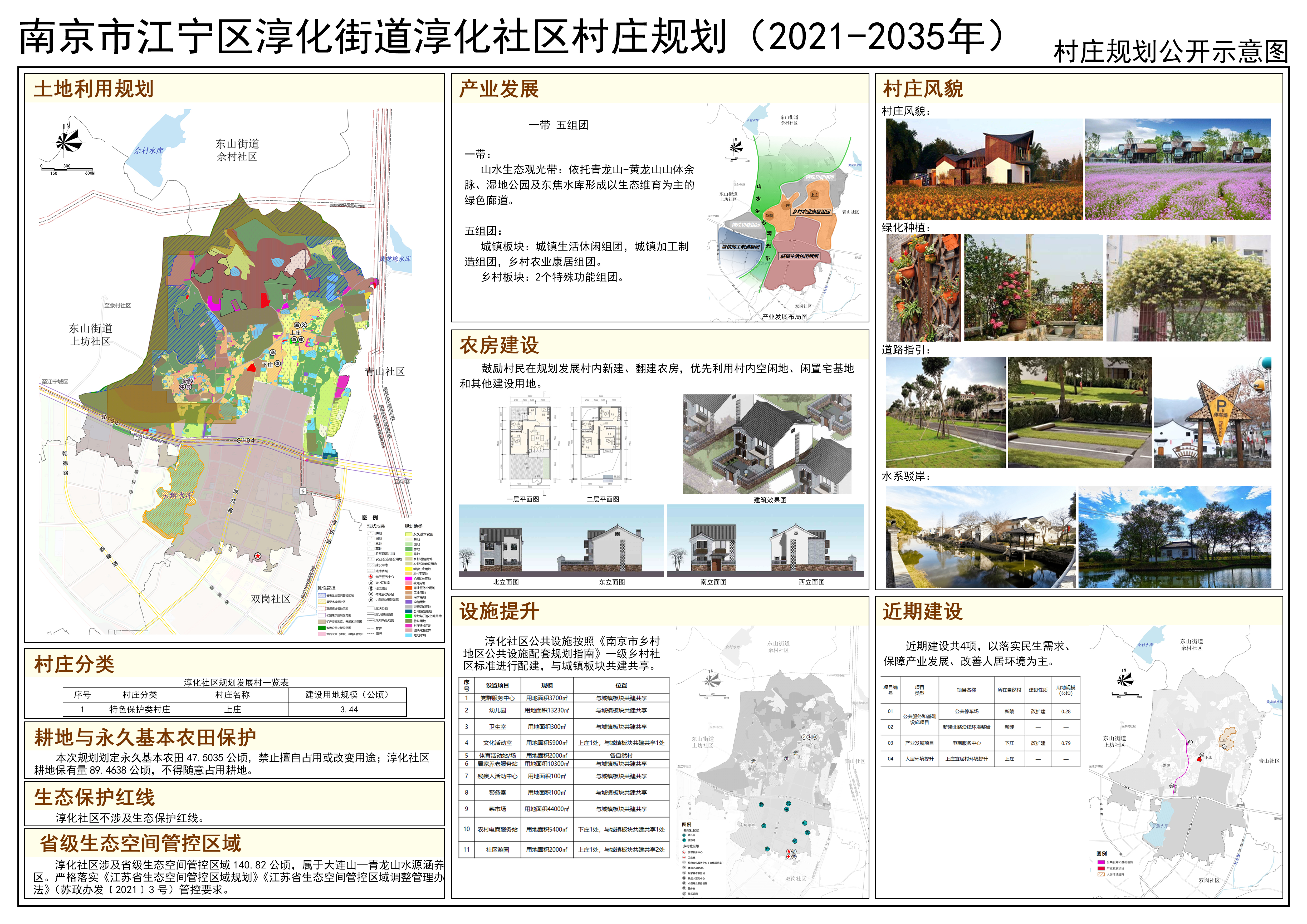Click the 小型商业服务设施 circled 商 legend icon
Screen dimensions: 1307x924
pyautogui.click(x=371, y=600)
